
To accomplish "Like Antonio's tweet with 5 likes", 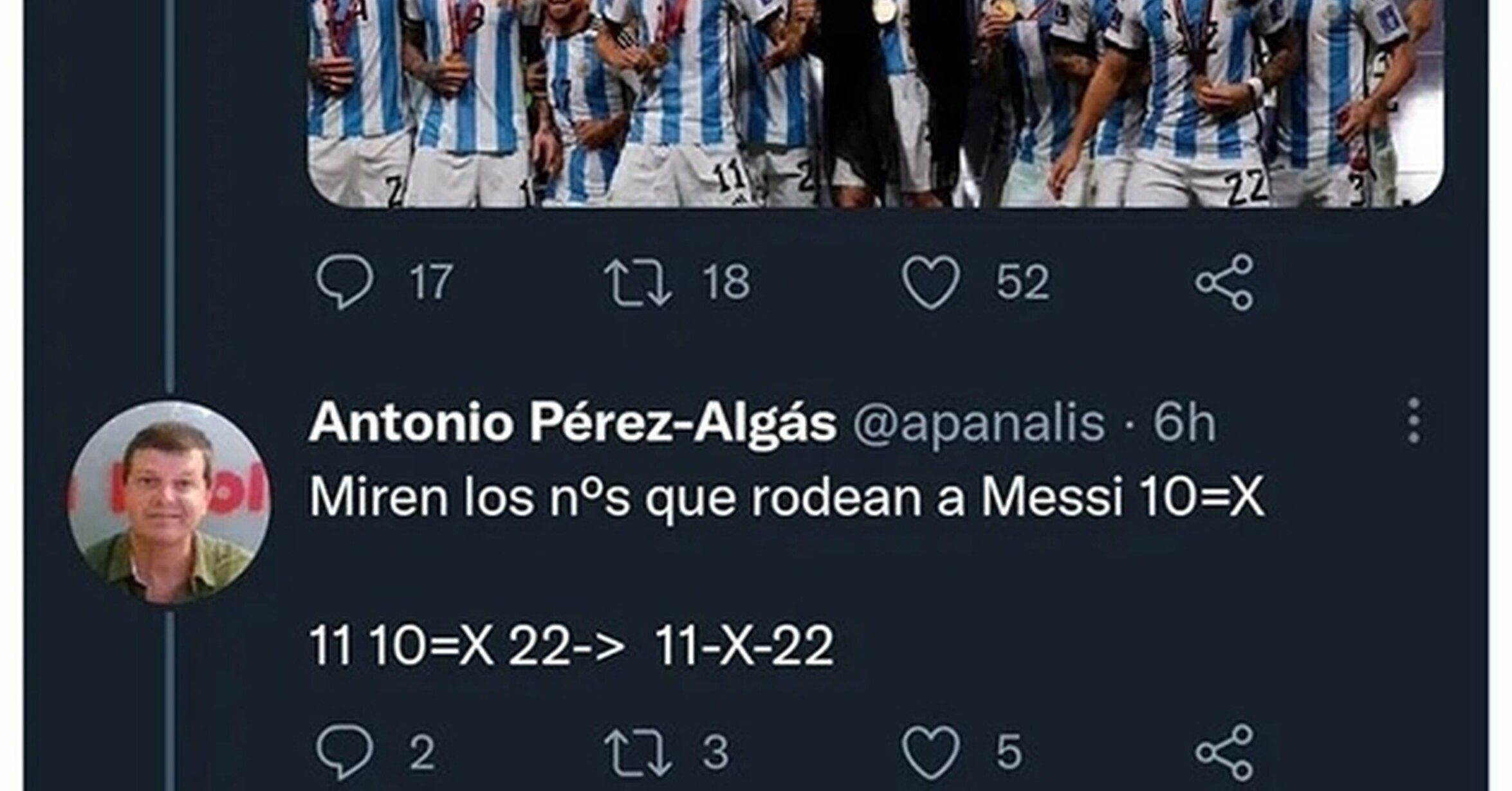I will pos(931,751).
